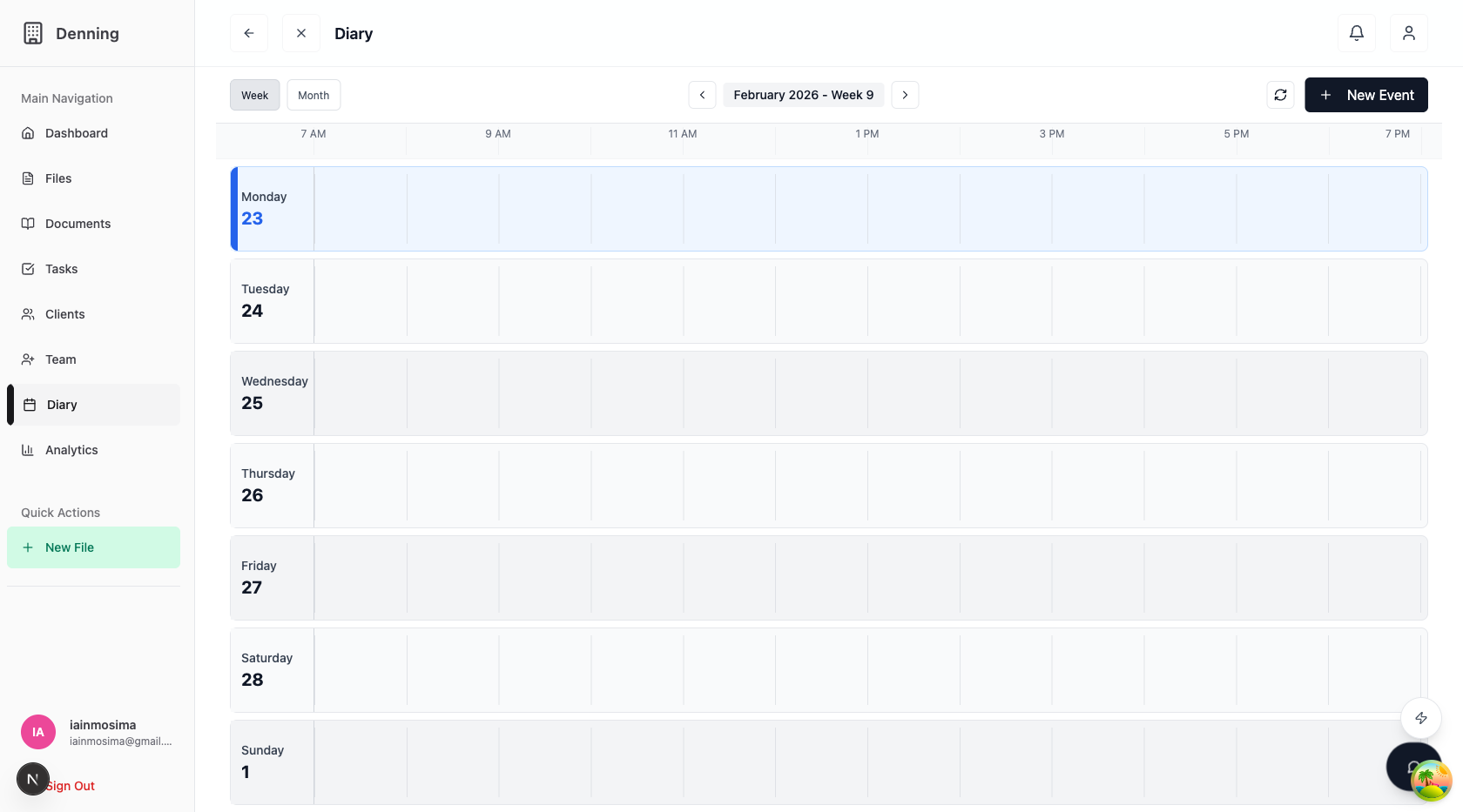Open the chat bubble floating button
The image size is (1463, 812).
click(1413, 766)
